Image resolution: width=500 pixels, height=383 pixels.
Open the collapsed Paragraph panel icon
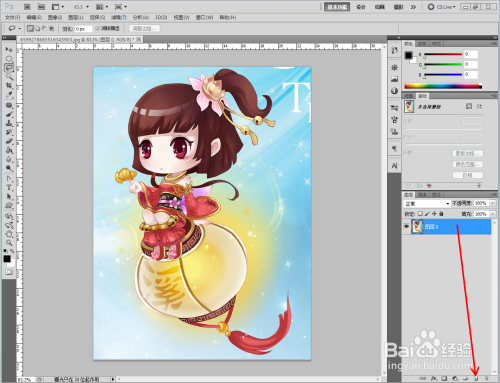[394, 149]
